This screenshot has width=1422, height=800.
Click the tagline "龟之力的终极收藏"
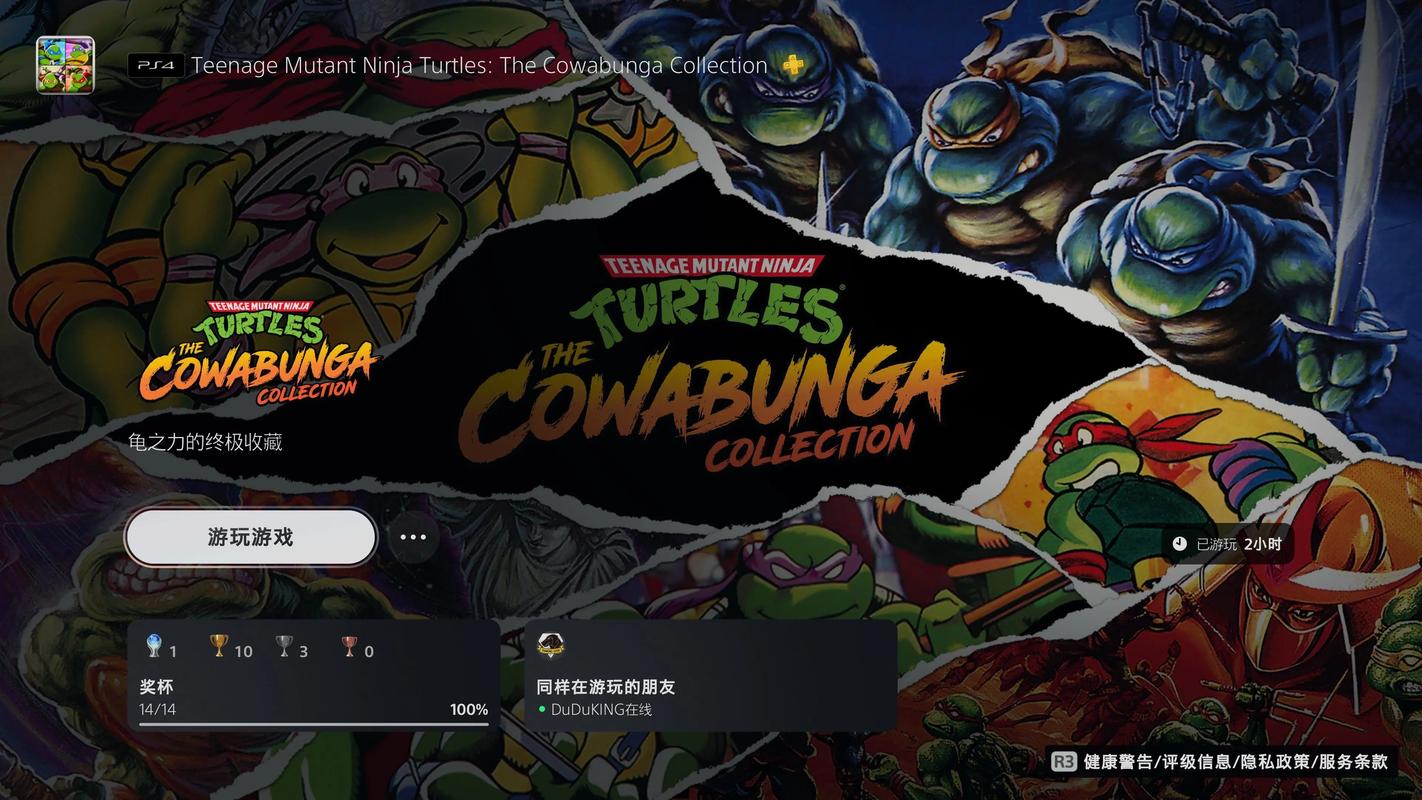pos(205,441)
